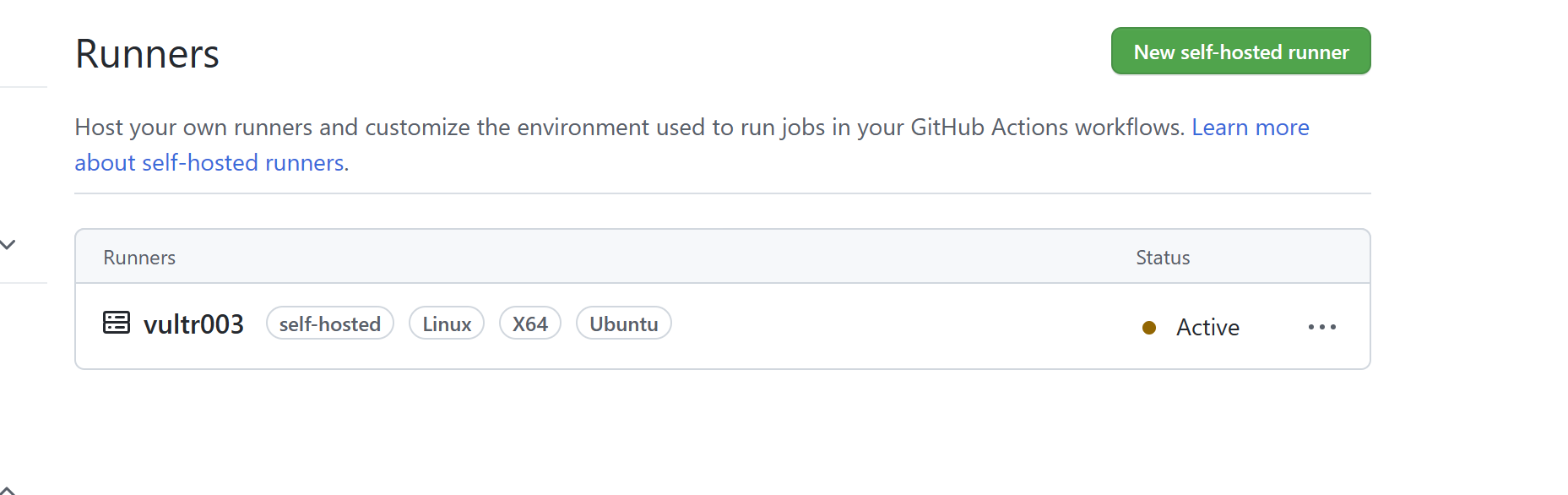
Task: Click the Status column header
Action: (x=1162, y=257)
